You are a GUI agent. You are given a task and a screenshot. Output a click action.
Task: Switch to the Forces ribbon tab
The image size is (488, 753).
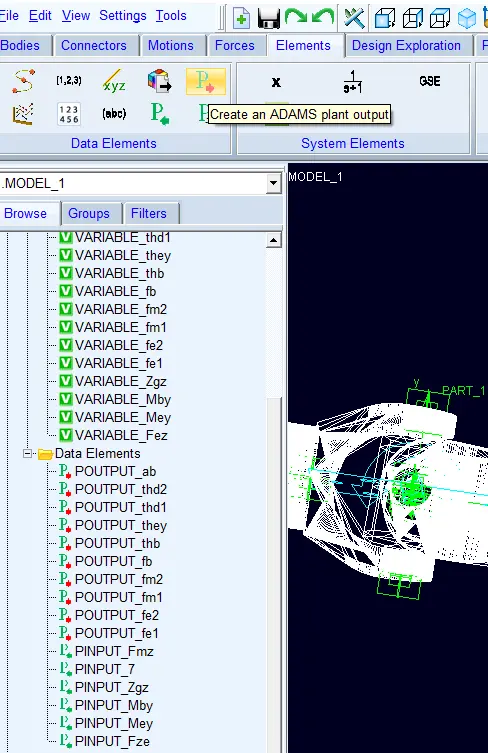(x=234, y=46)
